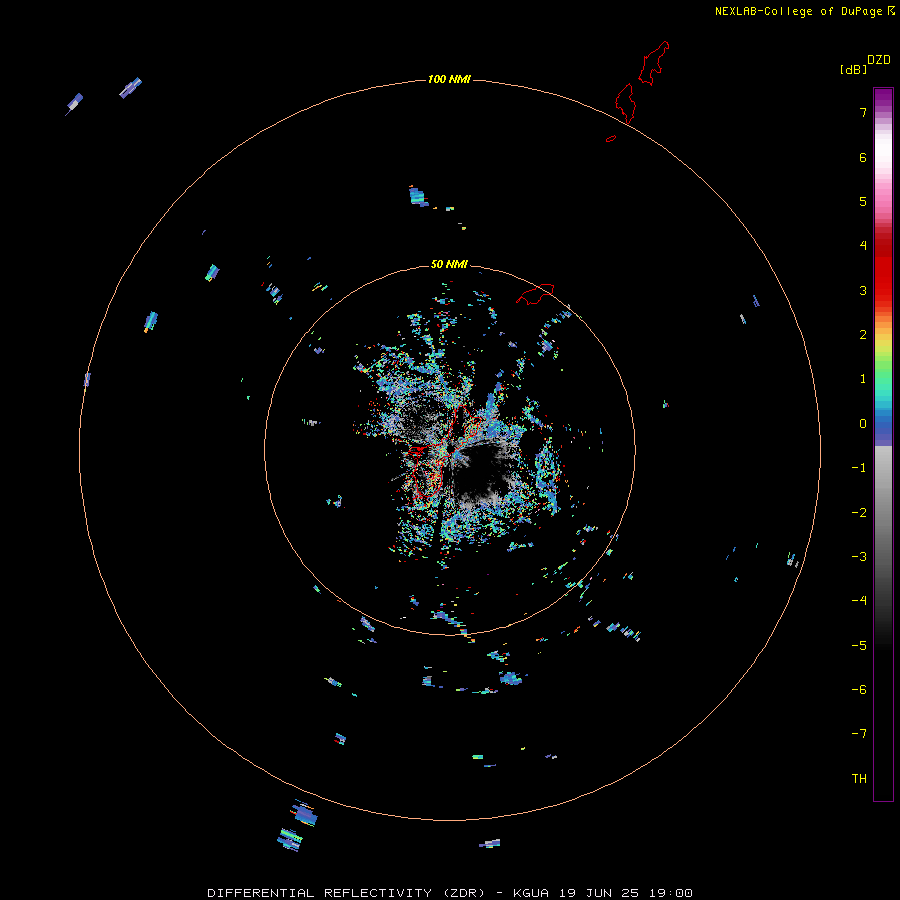The image size is (900, 900).
Task: Click the 50 NMI range ring label
Action: (449, 264)
